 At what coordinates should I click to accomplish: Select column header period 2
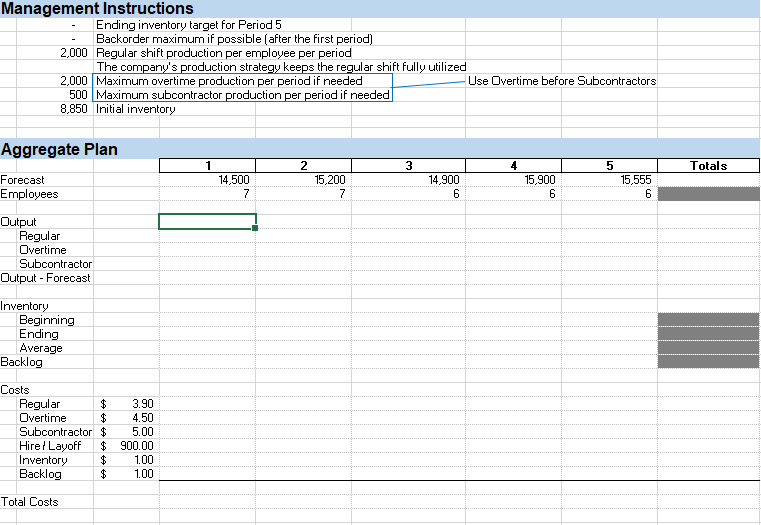click(303, 166)
